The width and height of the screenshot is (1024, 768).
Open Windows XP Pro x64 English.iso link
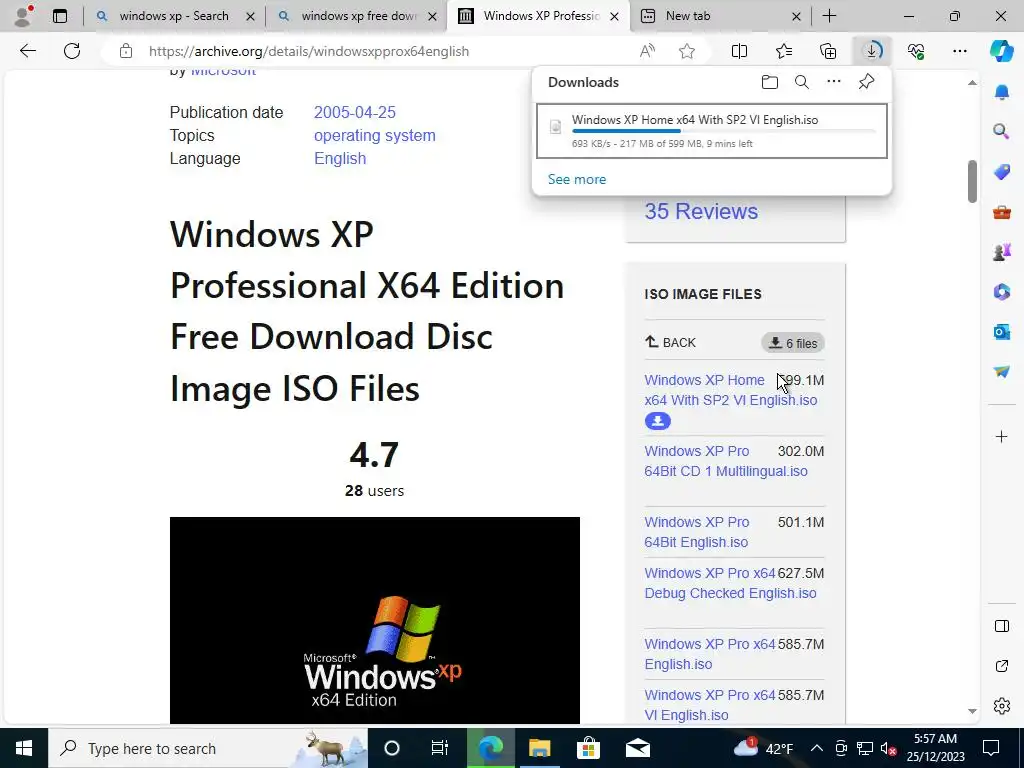tap(710, 654)
